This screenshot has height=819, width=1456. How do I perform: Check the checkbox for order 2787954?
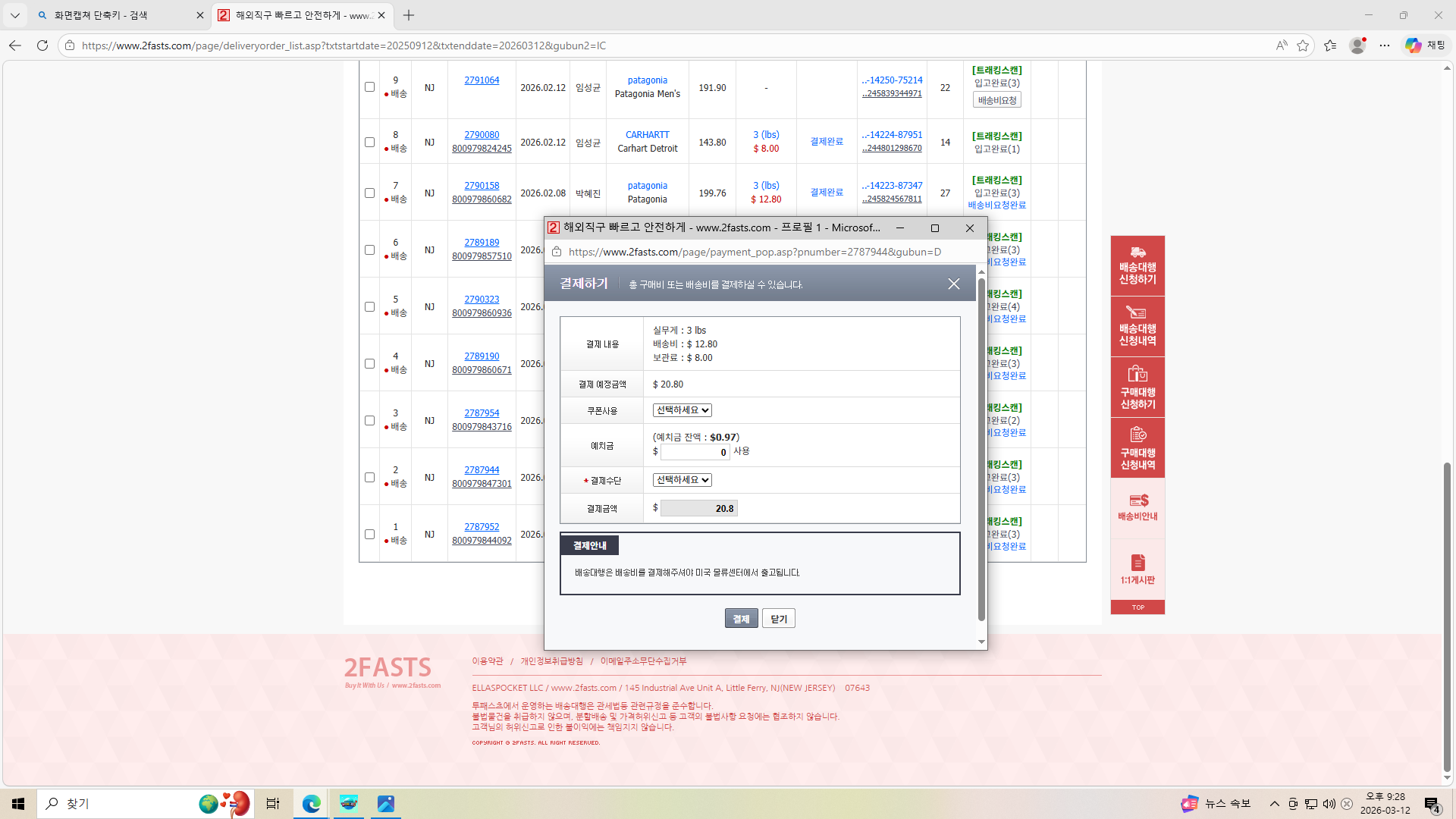click(369, 420)
